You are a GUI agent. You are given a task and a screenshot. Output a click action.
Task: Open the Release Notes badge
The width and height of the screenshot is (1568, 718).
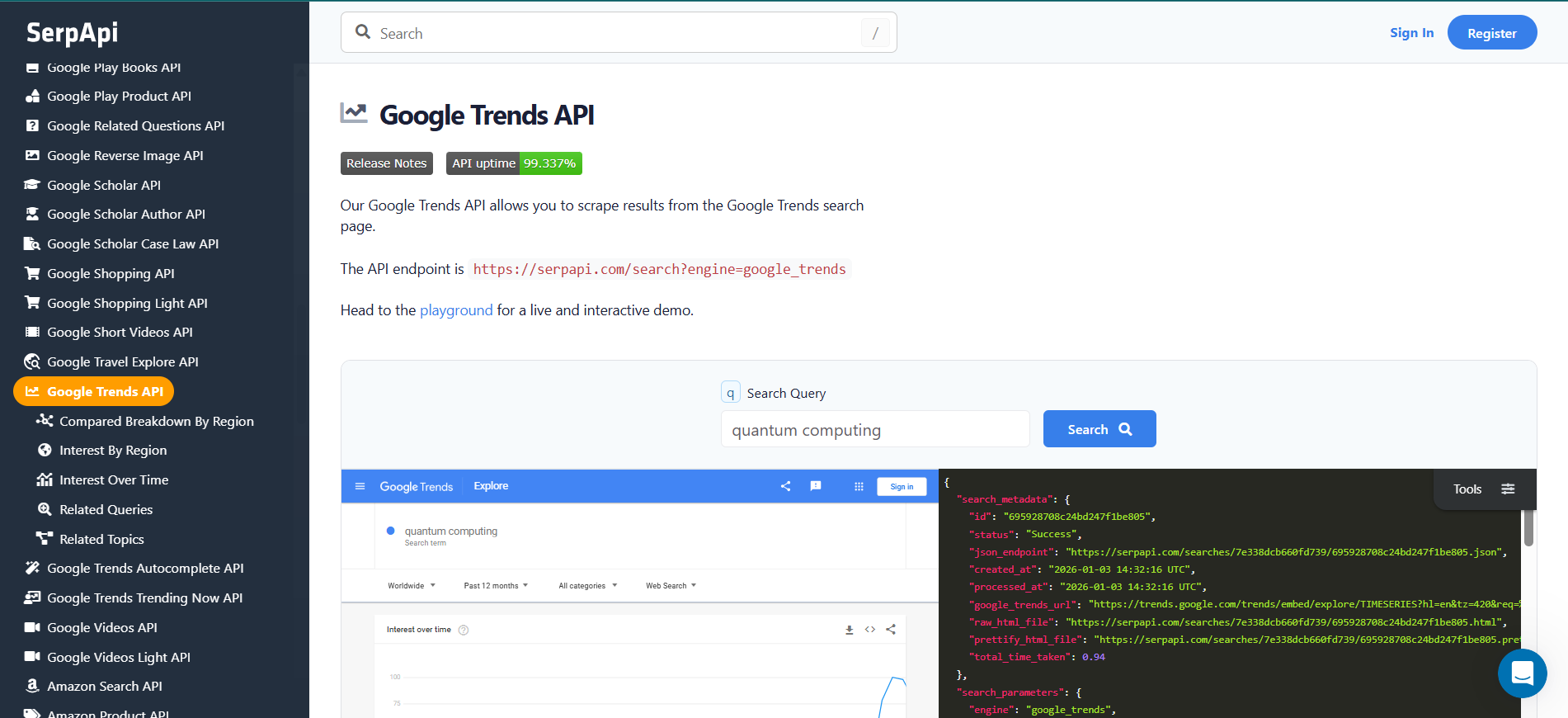click(387, 163)
